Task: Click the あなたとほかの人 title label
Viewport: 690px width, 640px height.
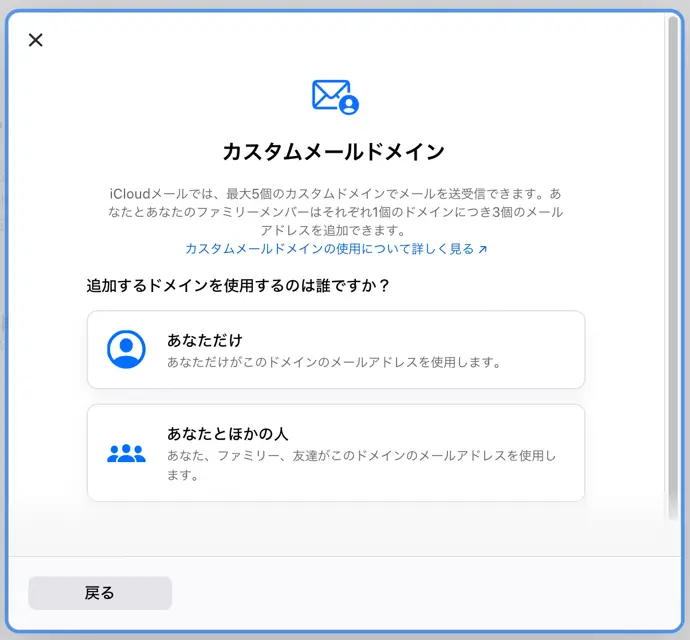Action: click(228, 434)
